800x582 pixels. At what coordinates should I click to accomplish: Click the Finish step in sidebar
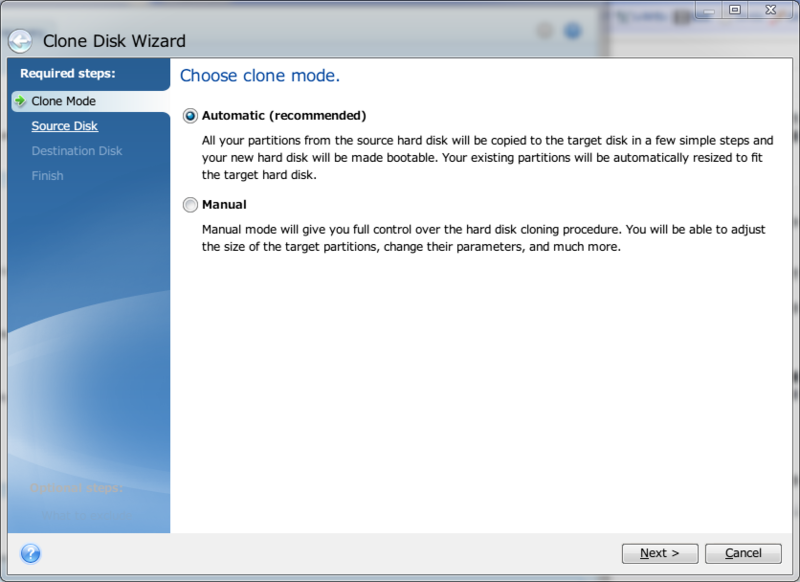(47, 176)
